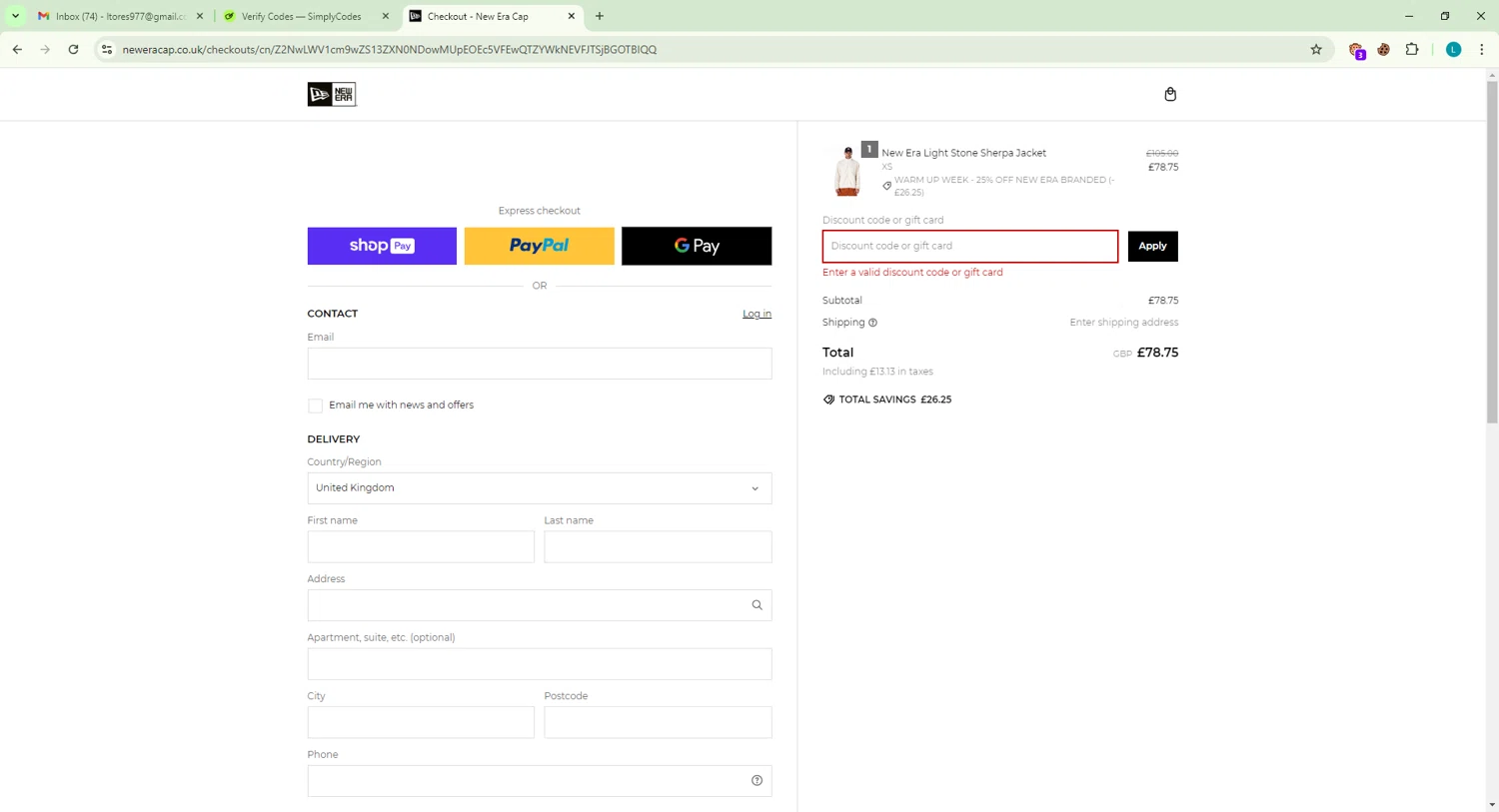Click the 'Enter shipping address' text

(1124, 323)
